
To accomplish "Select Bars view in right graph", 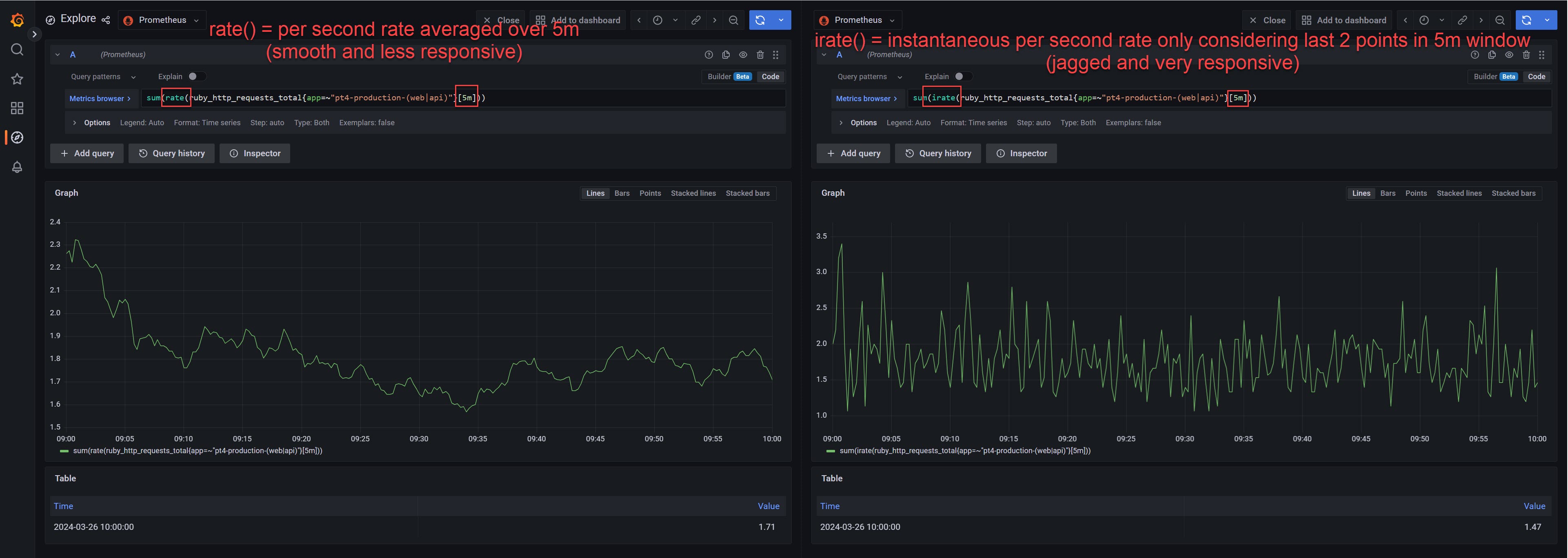I will (x=1388, y=193).
